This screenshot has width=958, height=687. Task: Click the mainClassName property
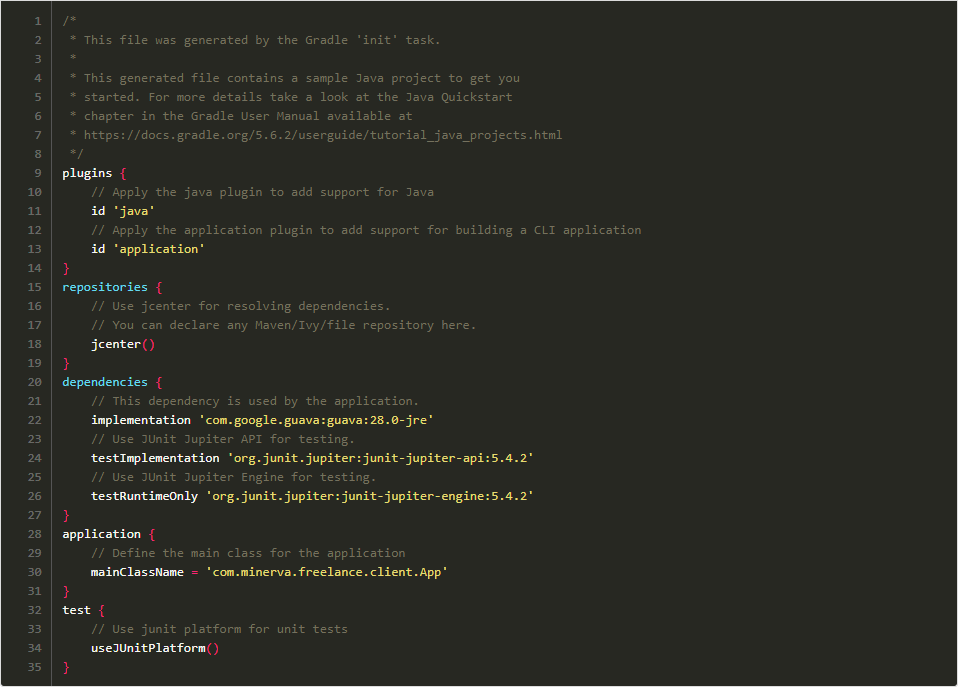coord(137,572)
